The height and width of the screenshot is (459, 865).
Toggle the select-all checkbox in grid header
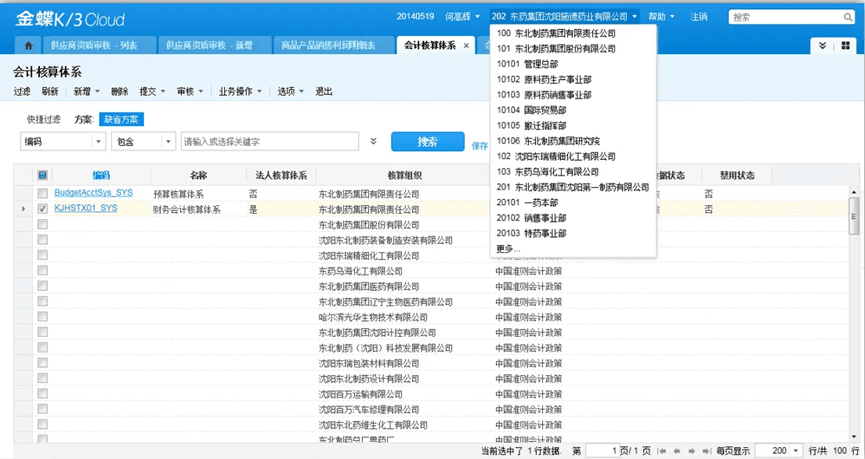tap(42, 175)
